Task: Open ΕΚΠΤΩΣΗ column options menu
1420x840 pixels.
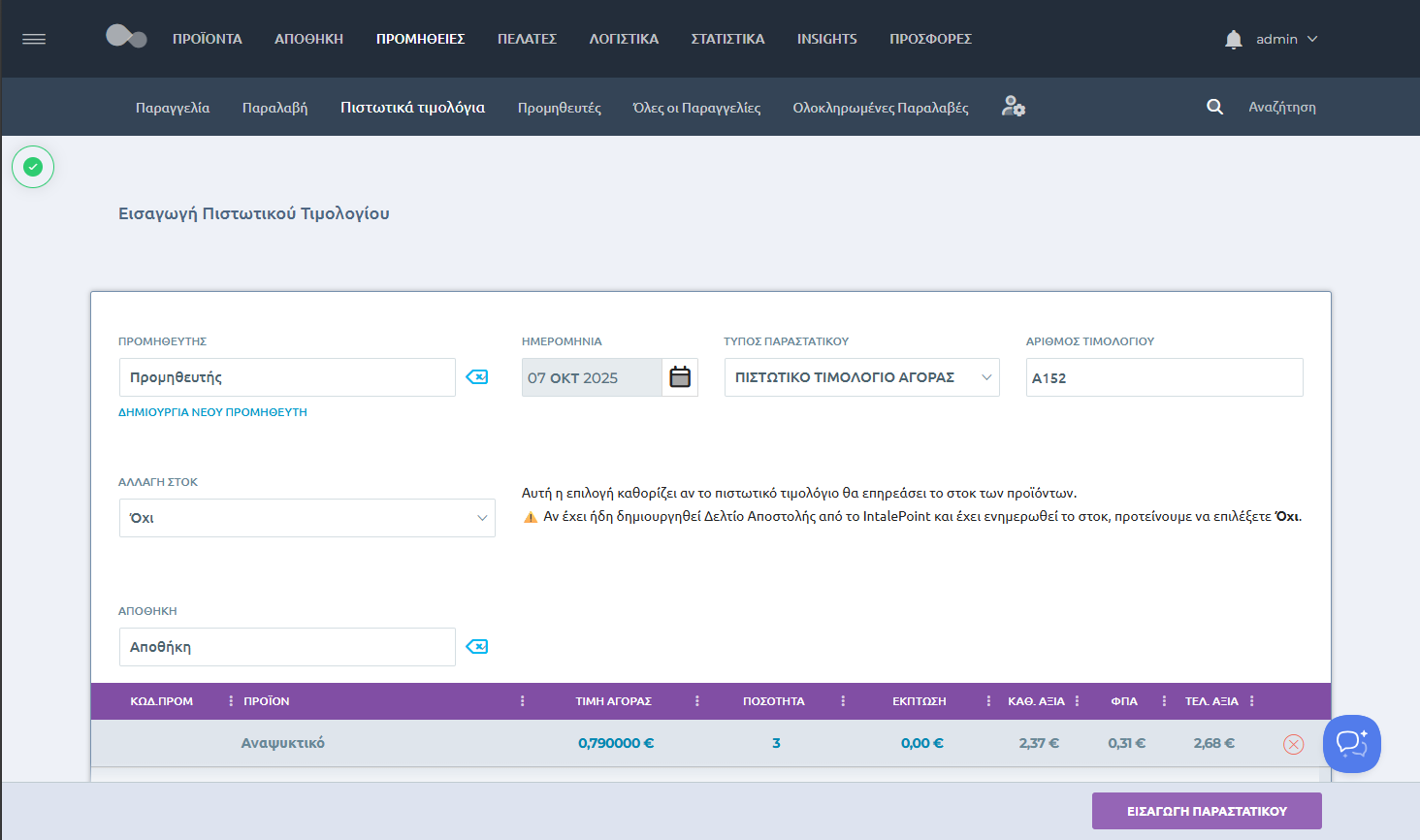Action: (988, 700)
